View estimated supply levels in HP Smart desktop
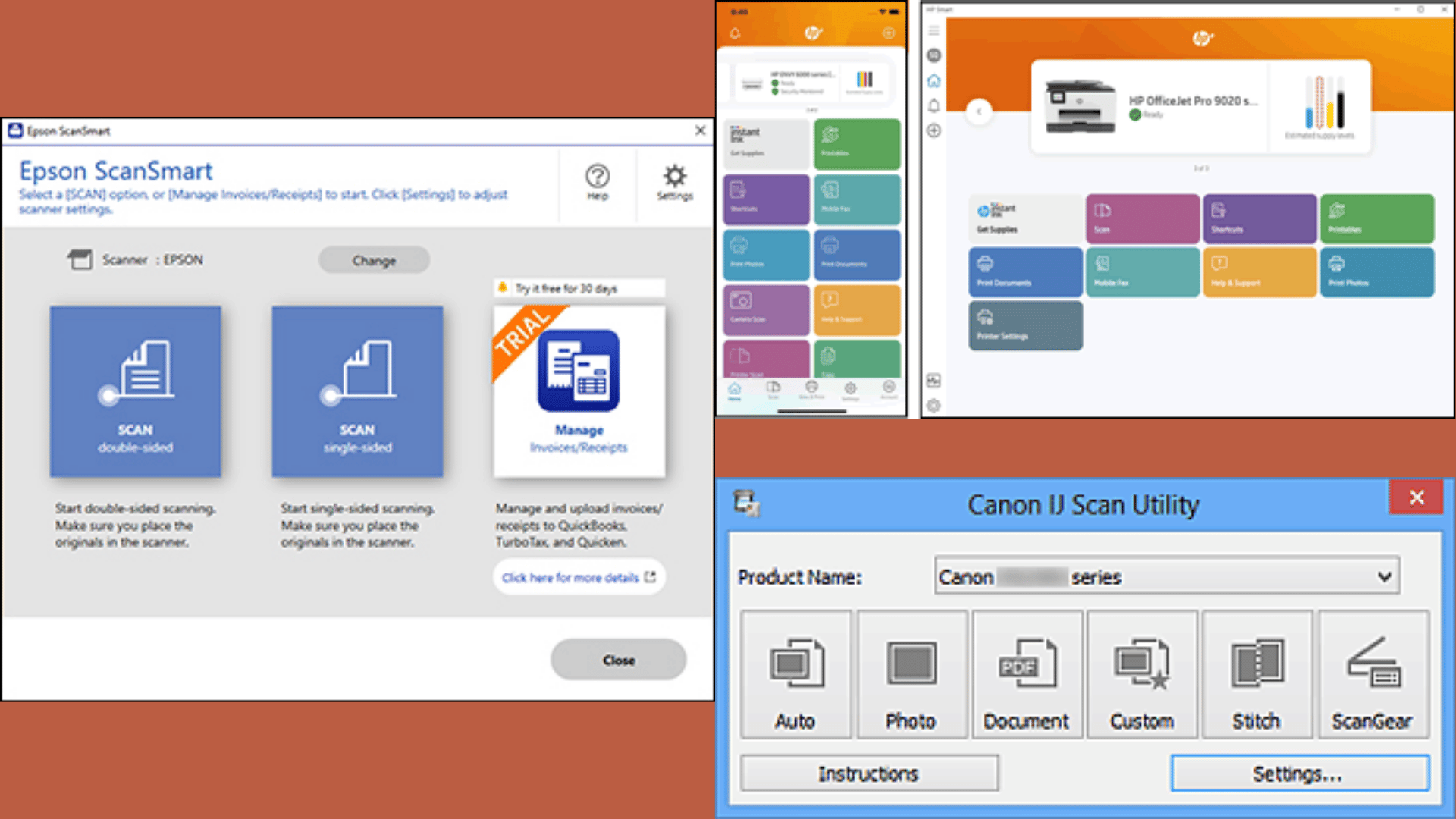Screen dimensions: 1456x819 point(1319,107)
